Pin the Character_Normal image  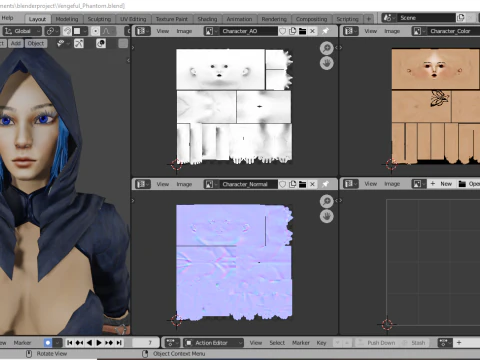(x=325, y=184)
